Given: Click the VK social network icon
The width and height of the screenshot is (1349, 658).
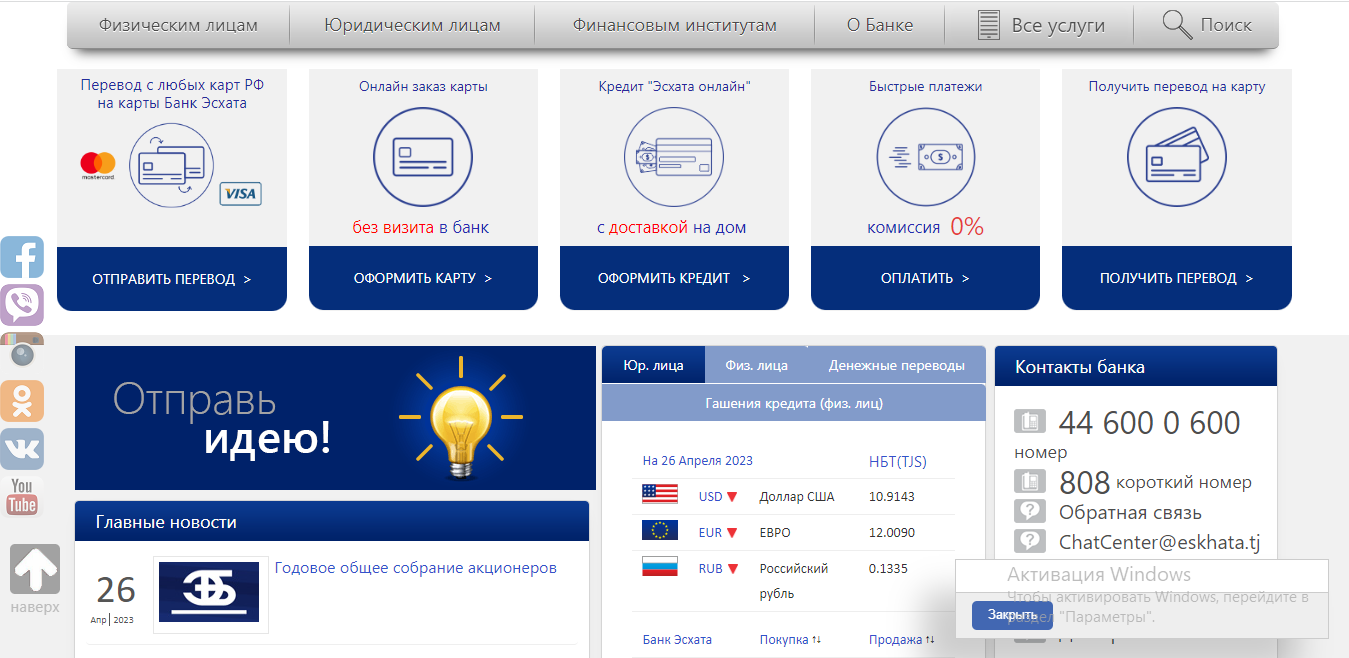Looking at the screenshot, I should (22, 449).
